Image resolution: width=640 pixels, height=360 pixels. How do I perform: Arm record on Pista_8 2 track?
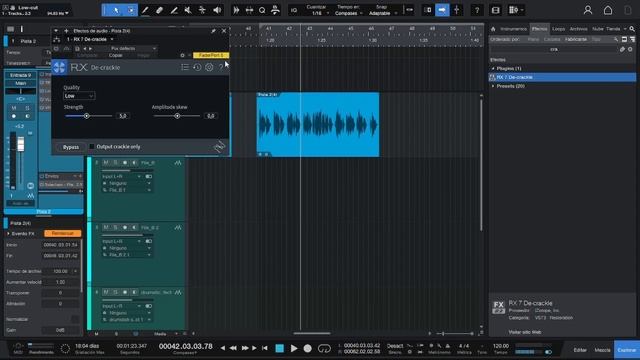(125, 227)
